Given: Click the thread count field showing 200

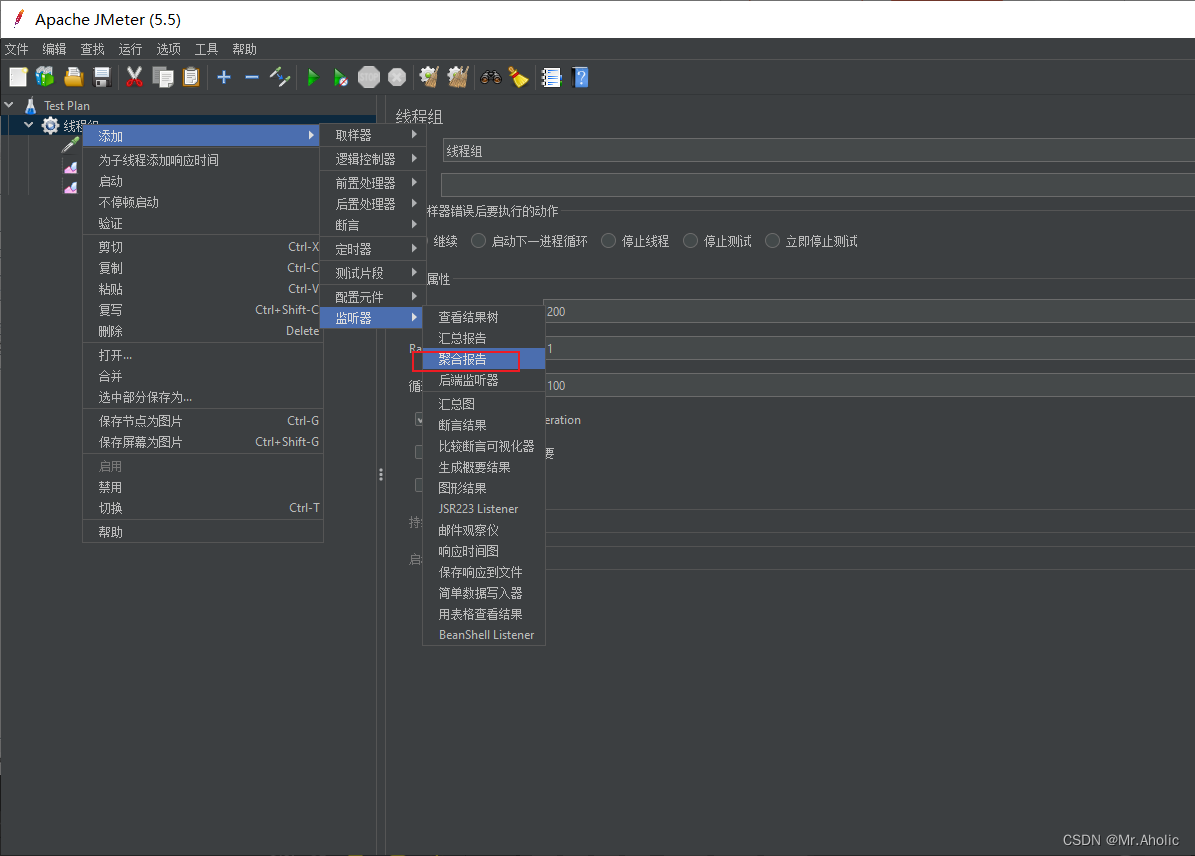Looking at the screenshot, I should point(869,312).
